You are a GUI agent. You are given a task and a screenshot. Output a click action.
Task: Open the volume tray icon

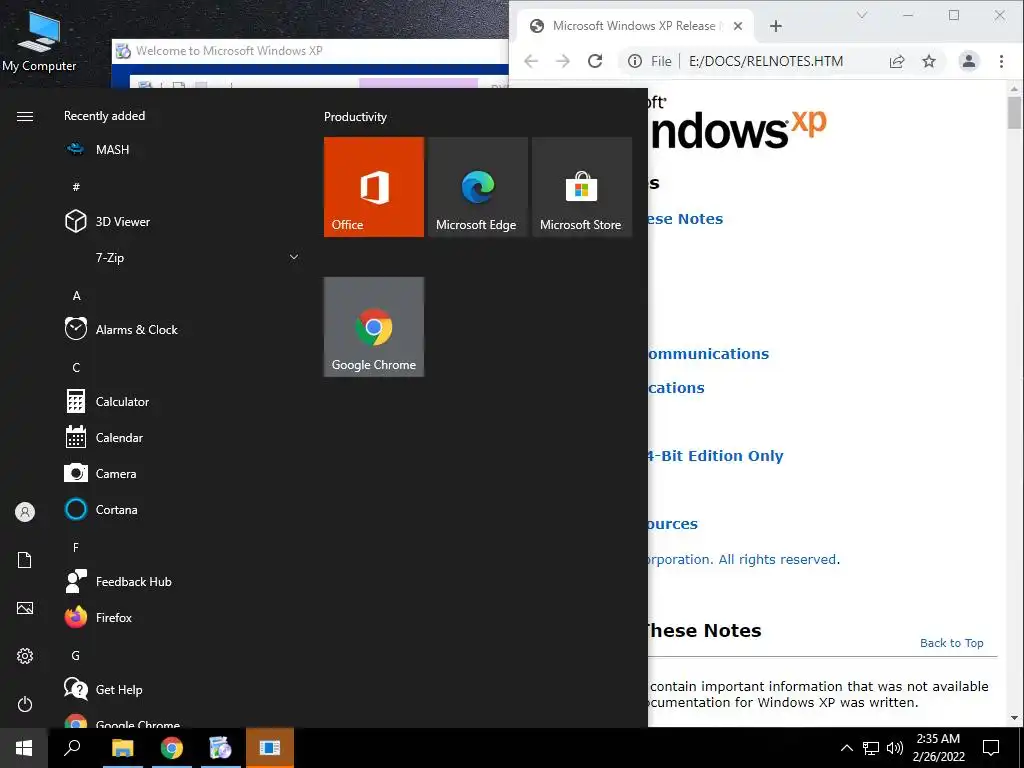895,748
